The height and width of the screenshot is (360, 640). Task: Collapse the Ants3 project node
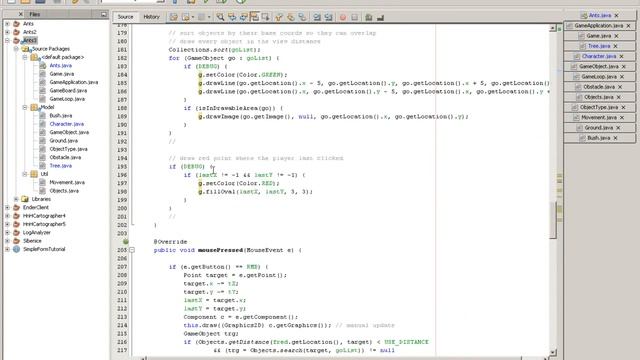click(x=7, y=40)
